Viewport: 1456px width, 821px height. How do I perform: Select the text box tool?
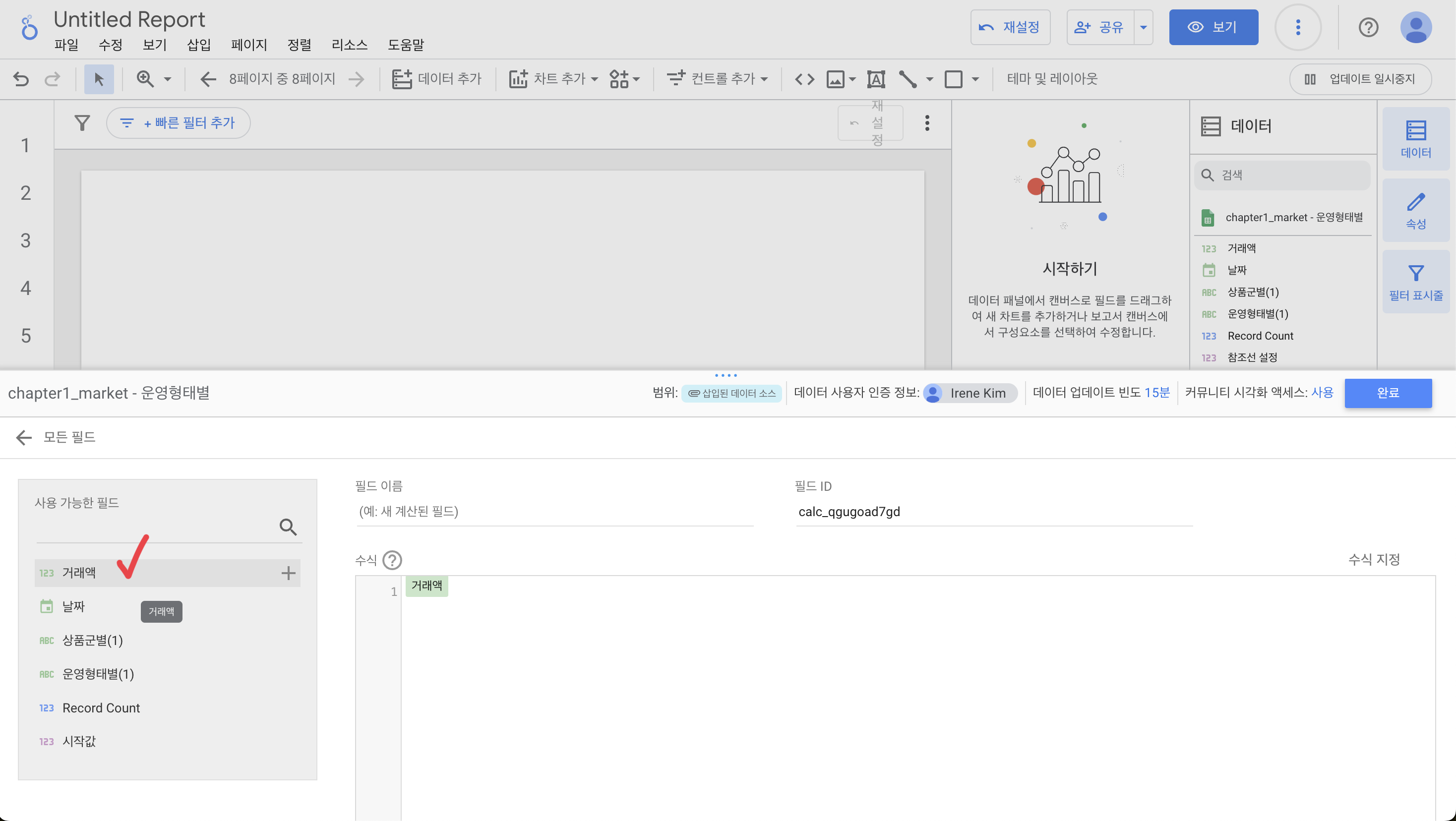(875, 78)
